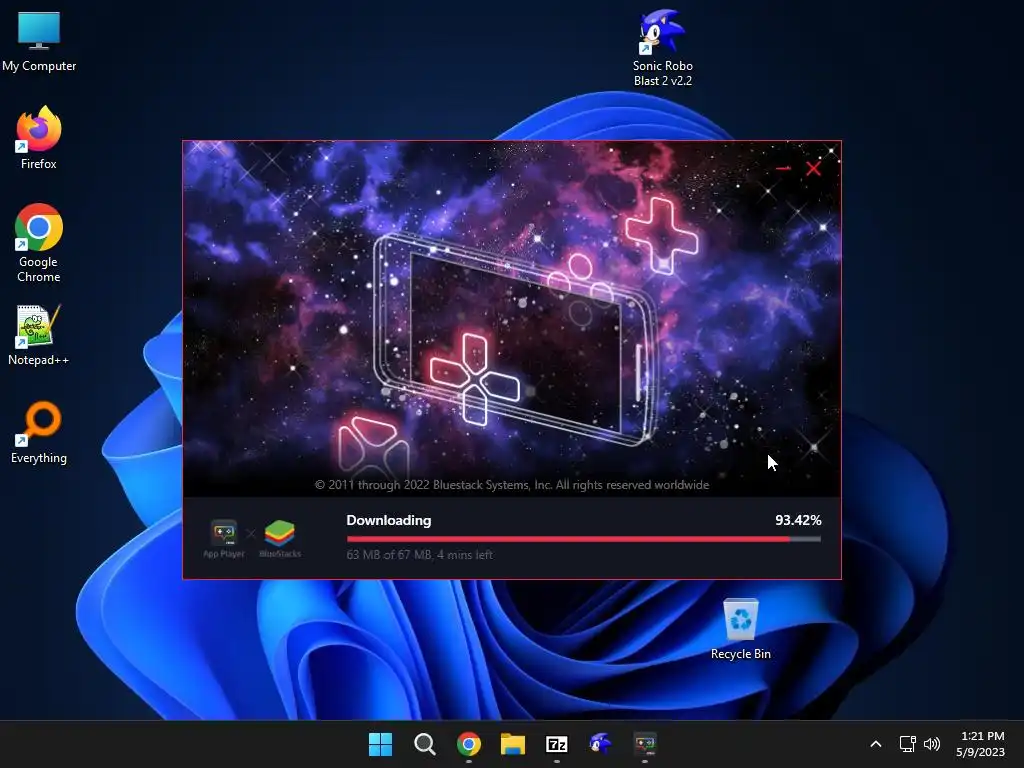Viewport: 1024px width, 768px height.
Task: Open the volume tray icon
Action: pyautogui.click(x=932, y=744)
